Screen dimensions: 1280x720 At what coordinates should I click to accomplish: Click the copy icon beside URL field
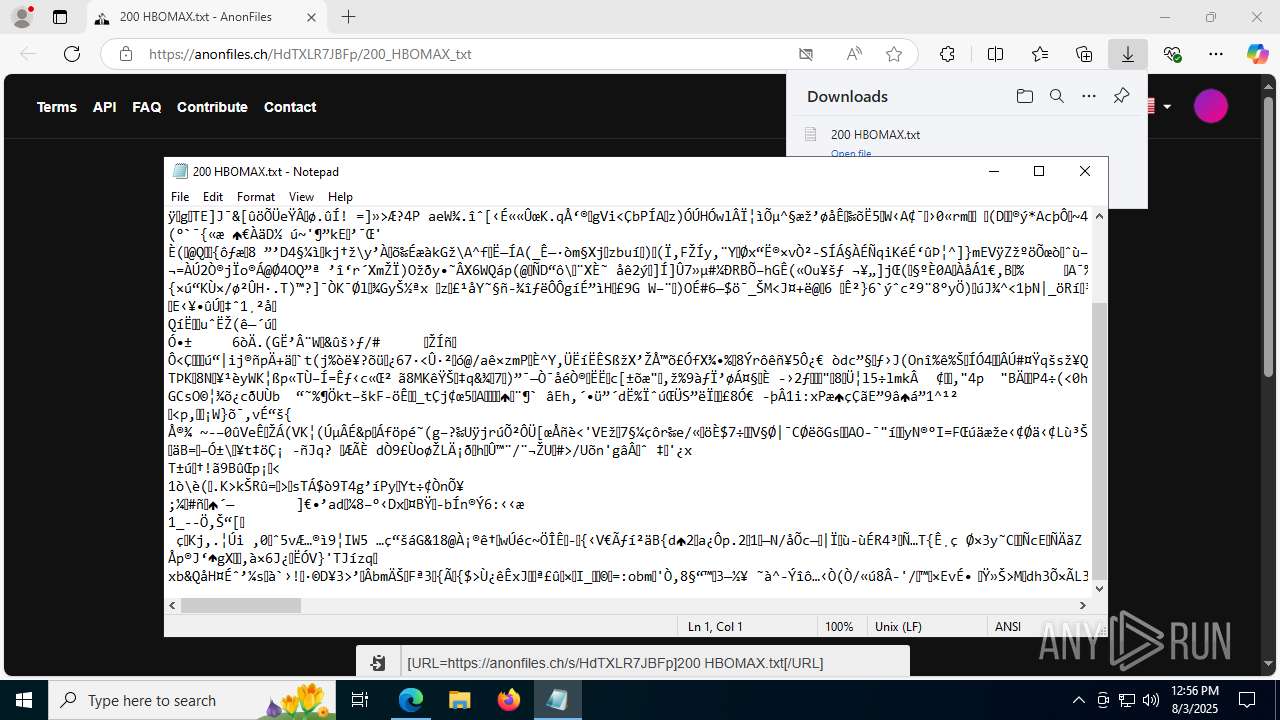[378, 663]
